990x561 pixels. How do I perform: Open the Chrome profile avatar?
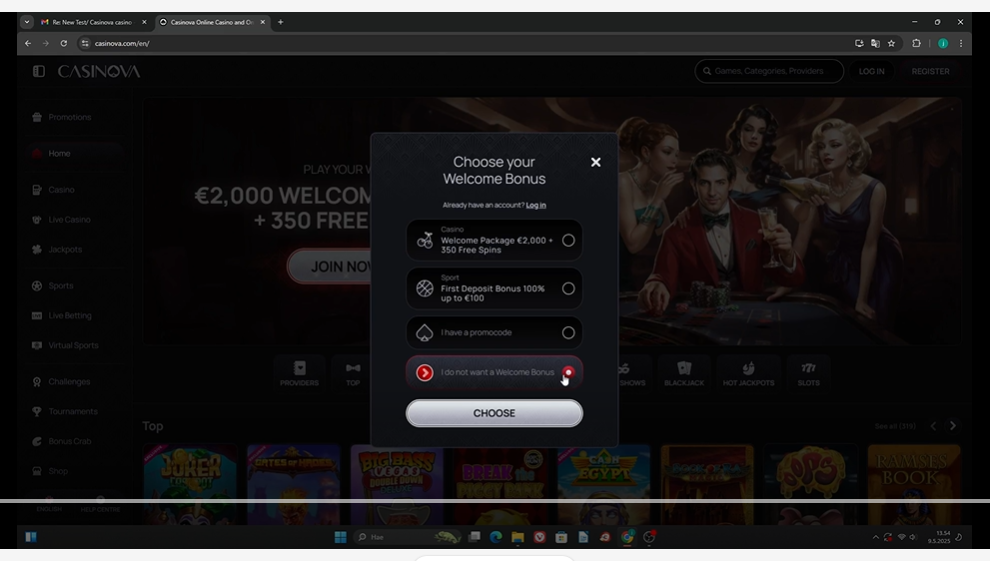point(943,44)
